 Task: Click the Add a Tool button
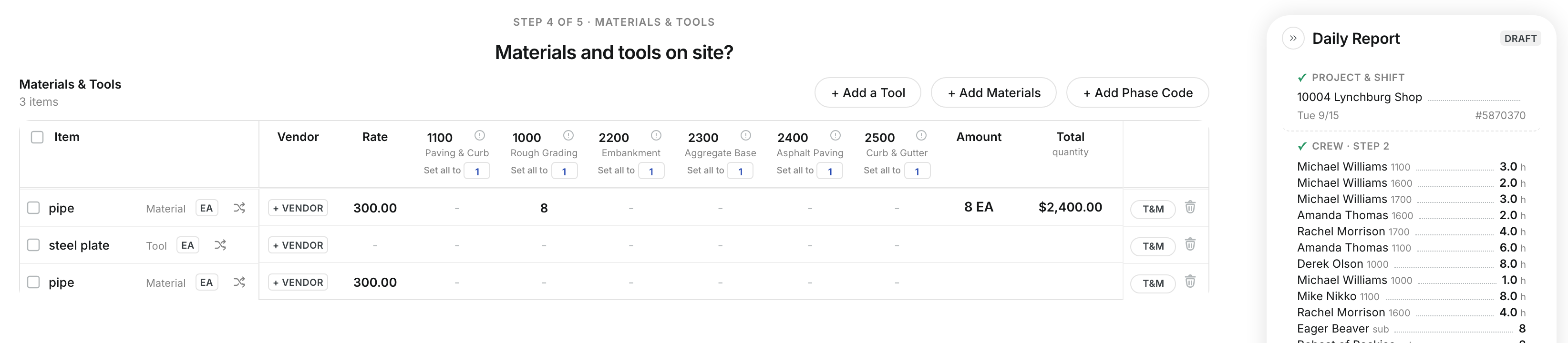868,92
